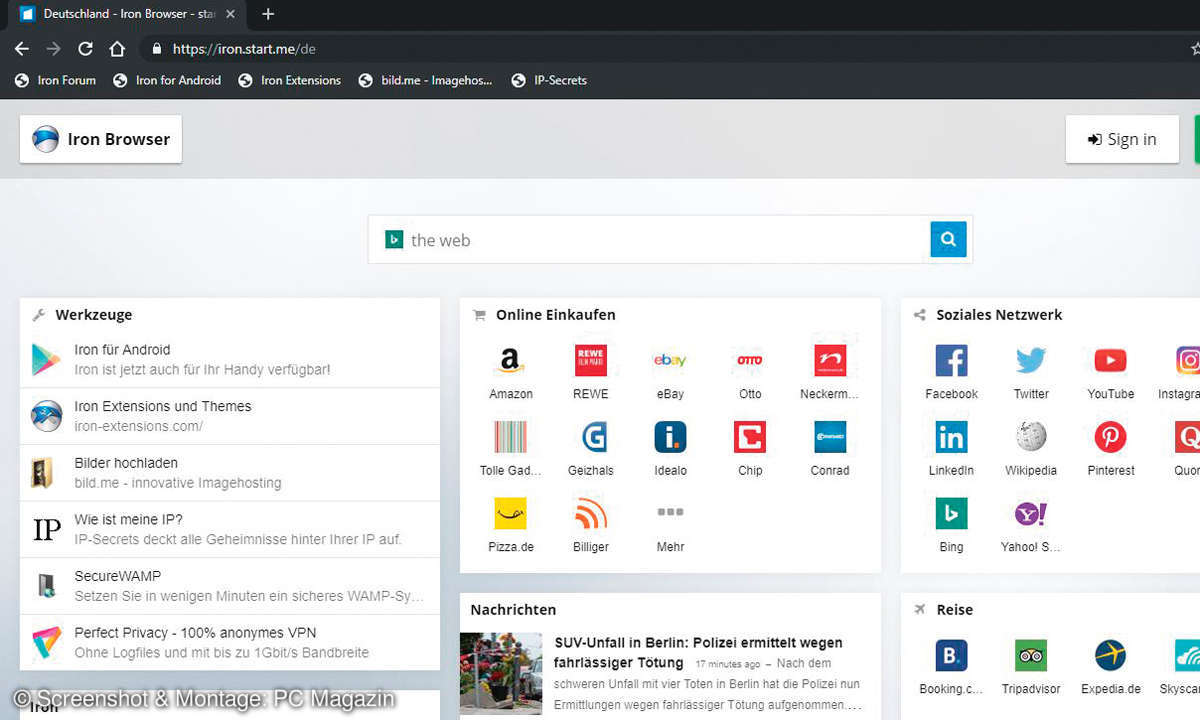1200x720 pixels.
Task: Open Iron for Android bookmark
Action: (167, 80)
